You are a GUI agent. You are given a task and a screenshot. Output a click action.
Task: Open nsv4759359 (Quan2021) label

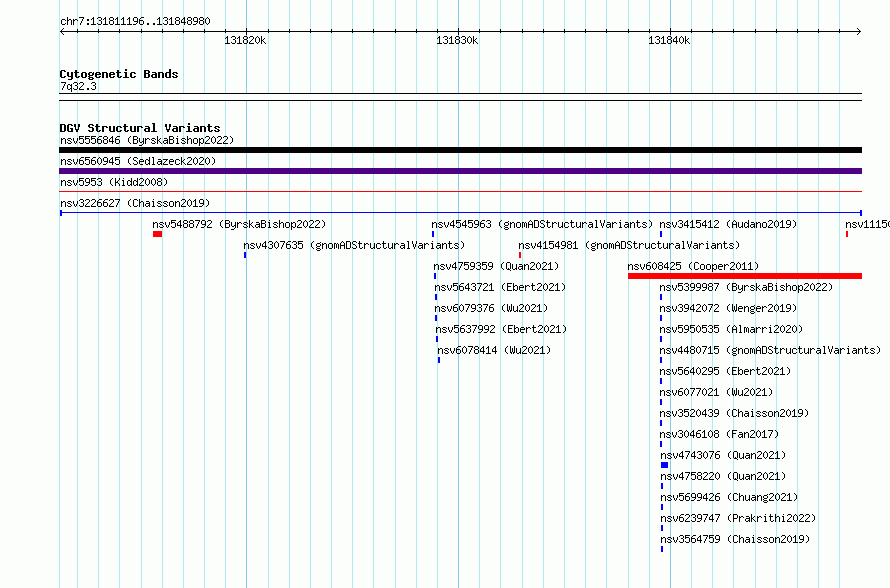[496, 266]
